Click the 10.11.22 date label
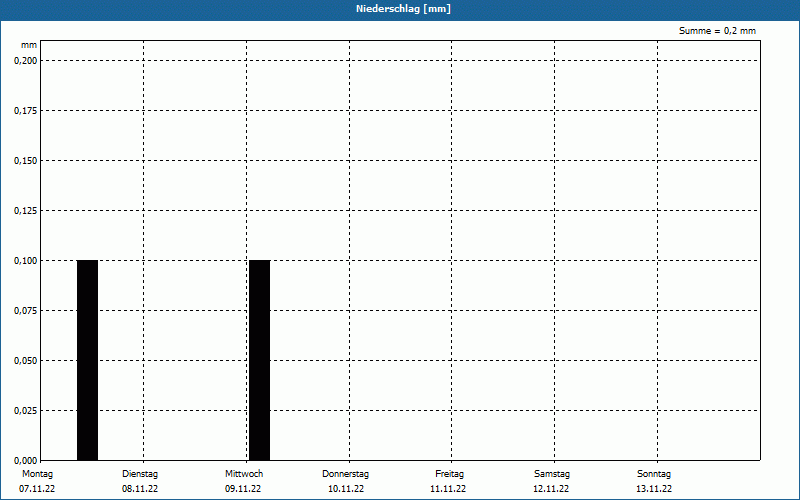Image resolution: width=800 pixels, height=500 pixels. 346,489
